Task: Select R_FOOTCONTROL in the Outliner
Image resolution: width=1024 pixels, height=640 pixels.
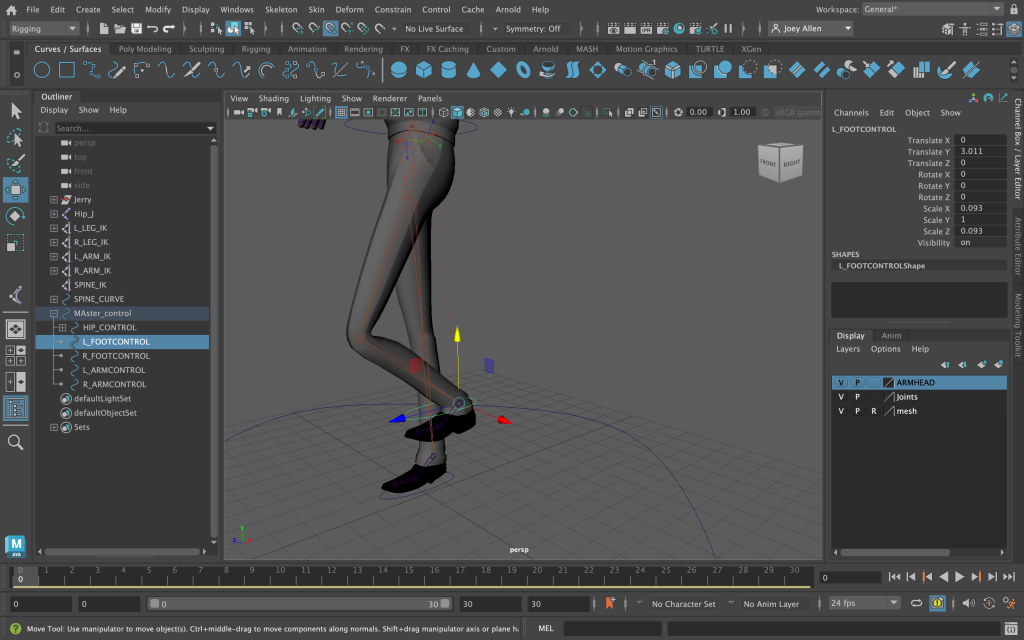Action: (116, 356)
